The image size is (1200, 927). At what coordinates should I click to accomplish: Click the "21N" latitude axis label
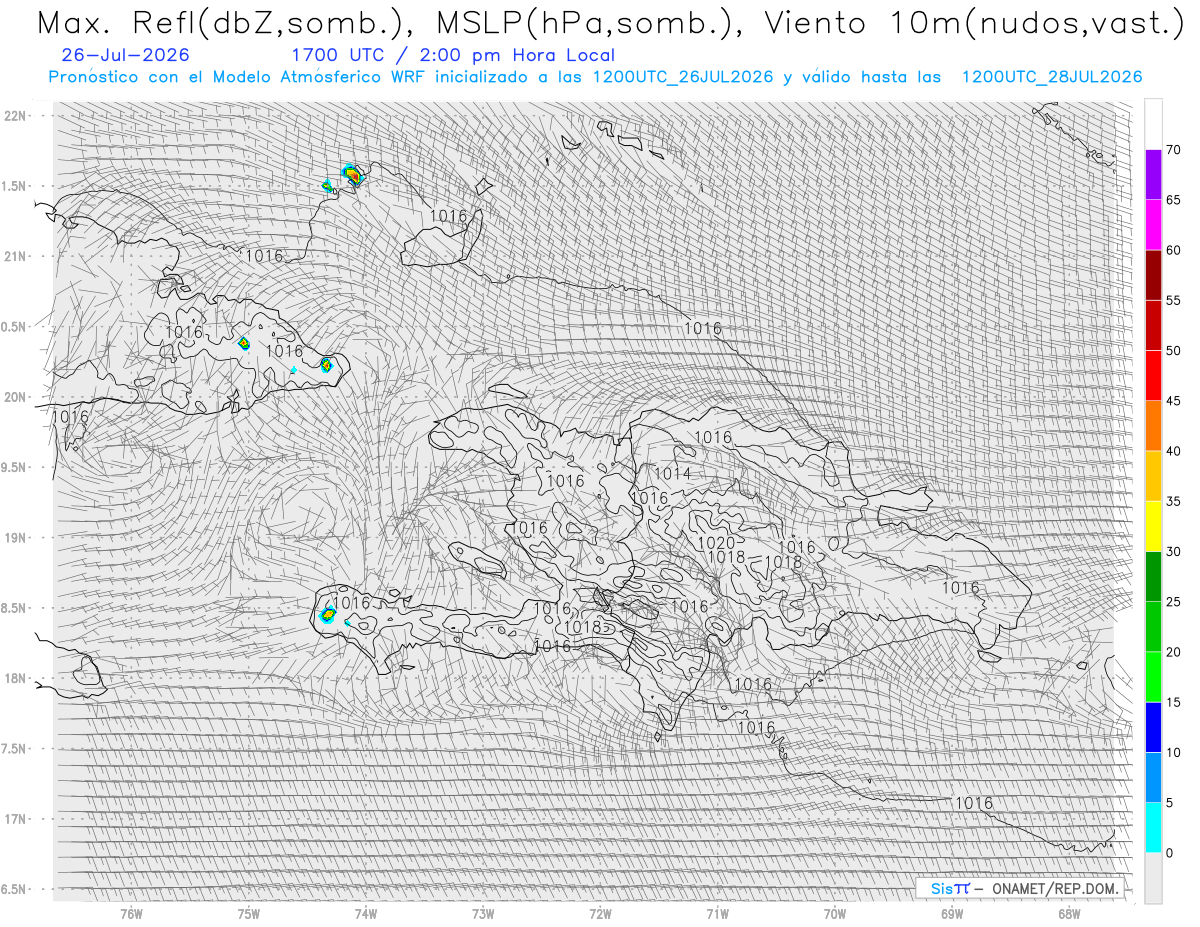coord(16,257)
